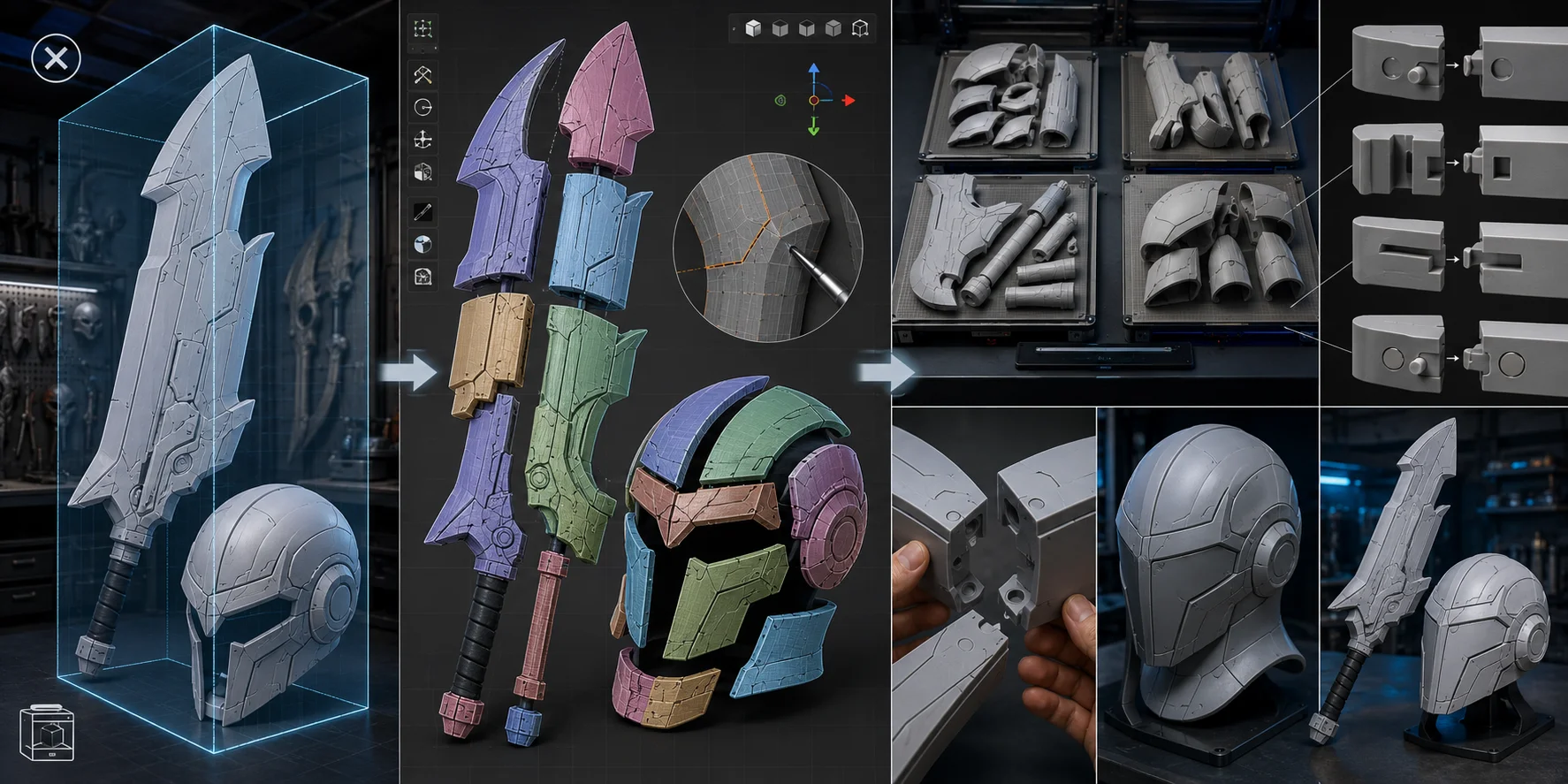Select the sphere slice tool icon
Image resolution: width=1568 pixels, height=784 pixels.
(422, 244)
